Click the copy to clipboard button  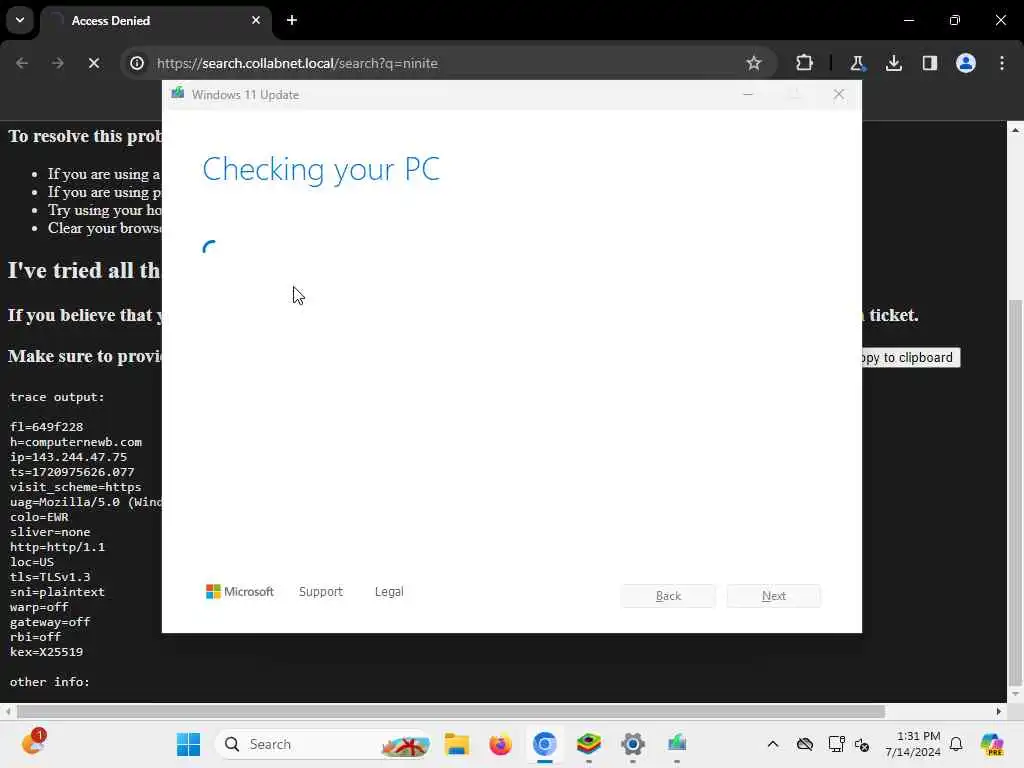[911, 358]
